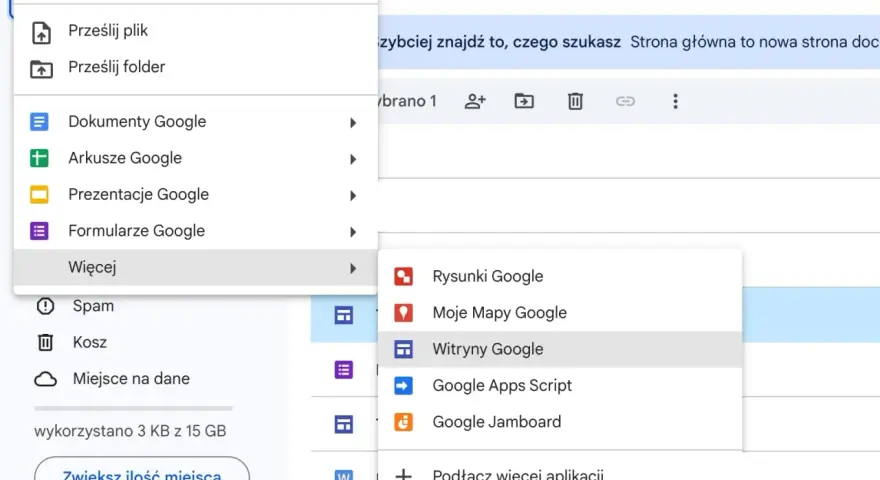This screenshot has height=480, width=880.
Task: Choose Witryny Google from submenu
Action: pos(560,349)
